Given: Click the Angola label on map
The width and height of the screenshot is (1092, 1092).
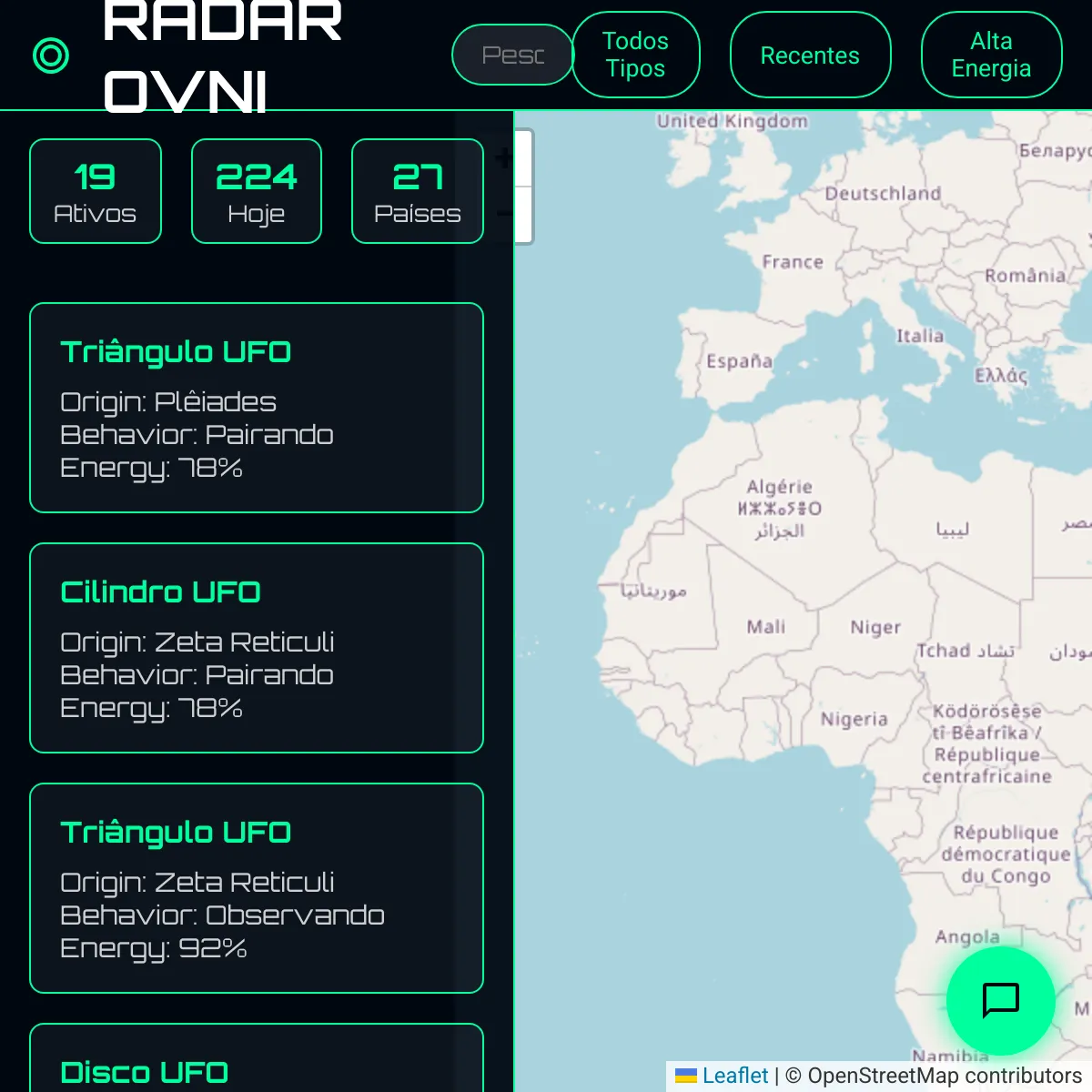Looking at the screenshot, I should (x=967, y=937).
